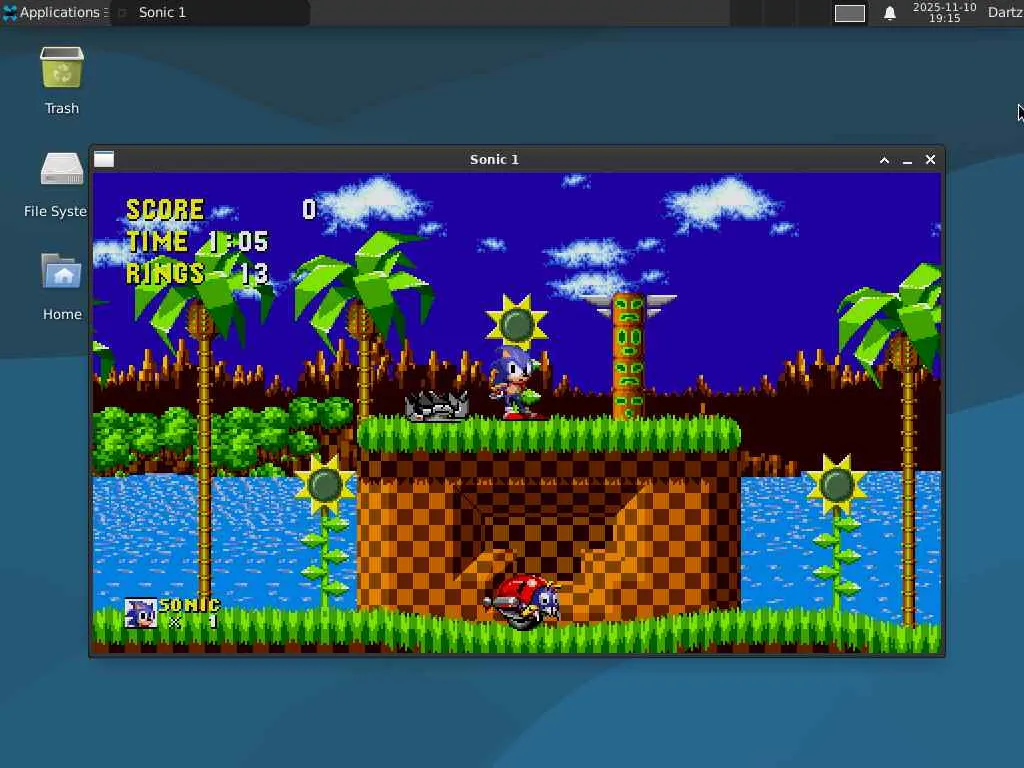Shade the Sonic 1 window with up arrow

tap(884, 160)
